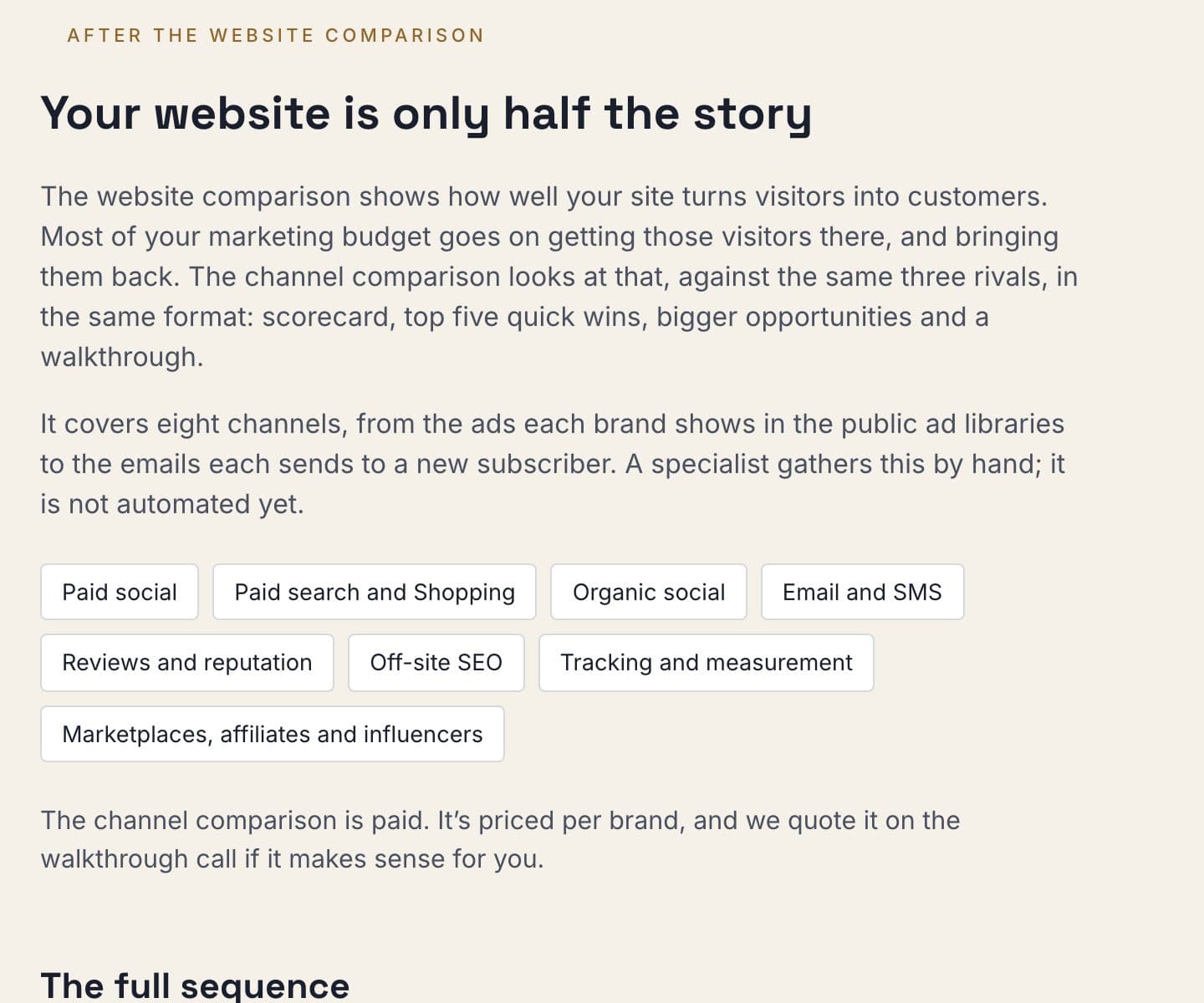The height and width of the screenshot is (1003, 1204).
Task: Click the 'After the website comparison' eyebrow label
Action: (276, 35)
